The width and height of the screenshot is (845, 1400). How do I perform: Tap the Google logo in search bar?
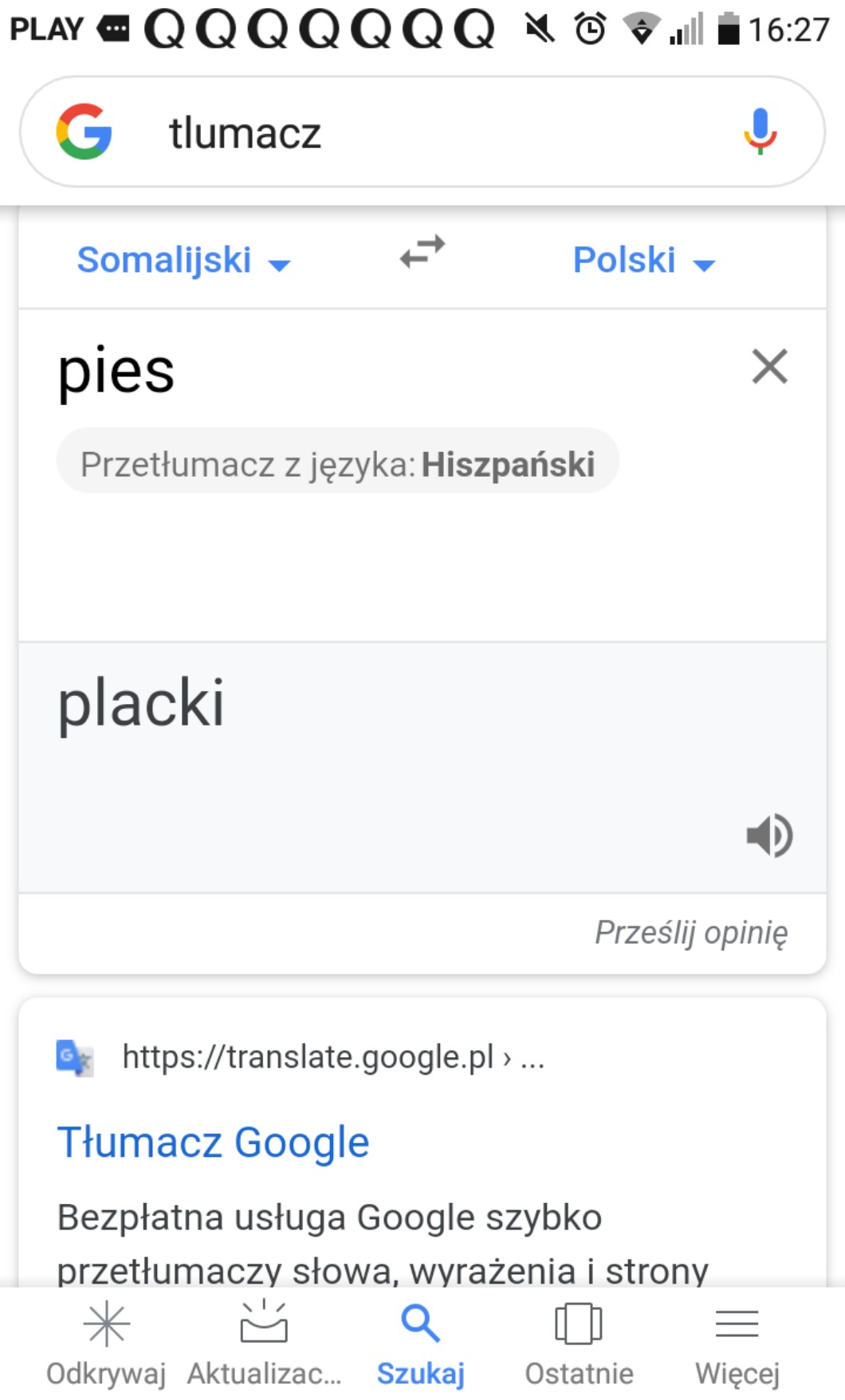point(84,132)
